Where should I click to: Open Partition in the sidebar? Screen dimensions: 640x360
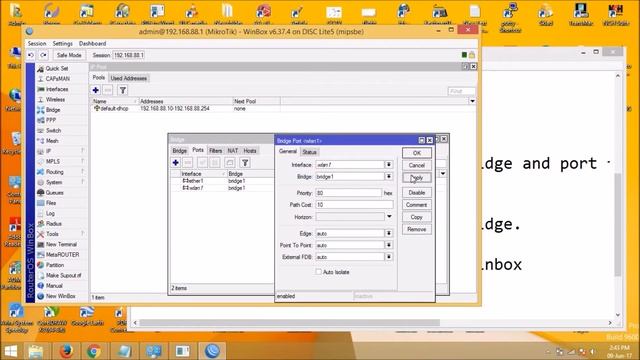pyautogui.click(x=55, y=265)
